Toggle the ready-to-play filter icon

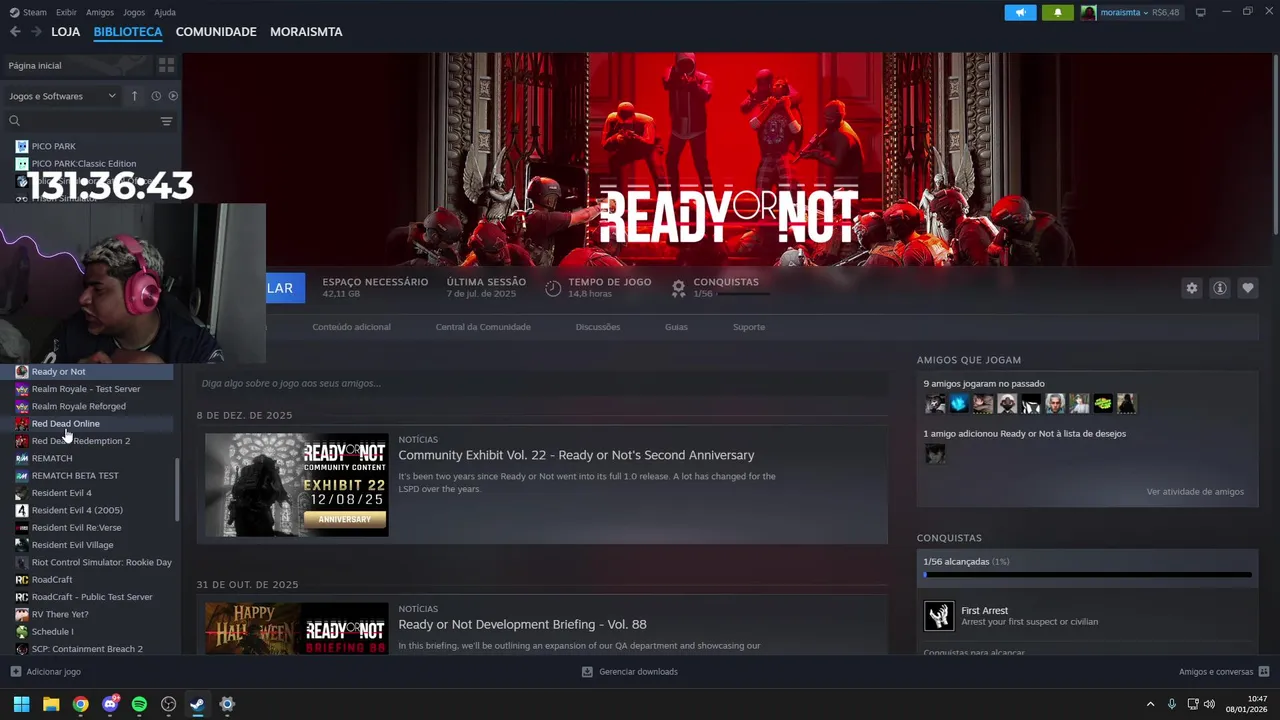tap(173, 96)
